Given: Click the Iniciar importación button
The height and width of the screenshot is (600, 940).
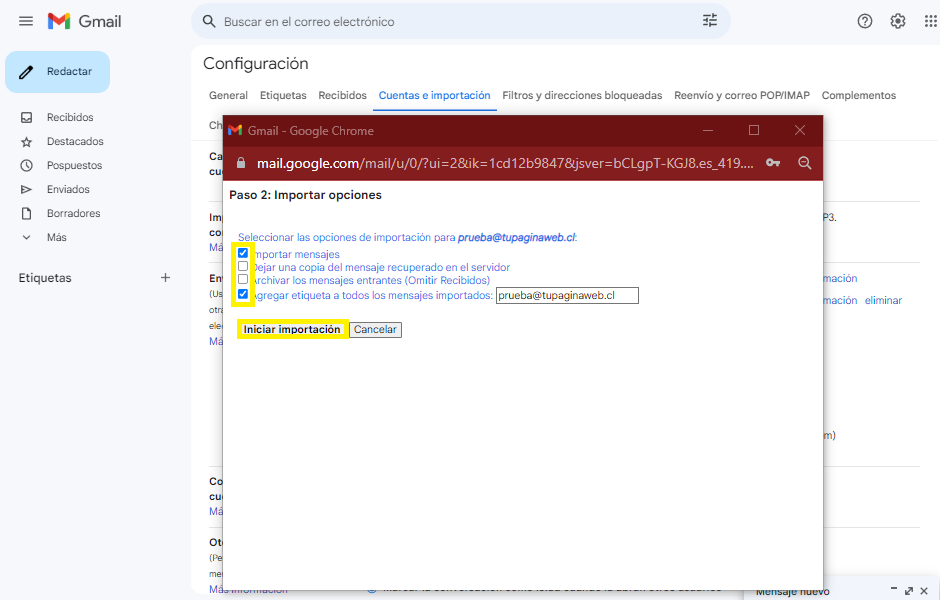Looking at the screenshot, I should click(x=292, y=329).
